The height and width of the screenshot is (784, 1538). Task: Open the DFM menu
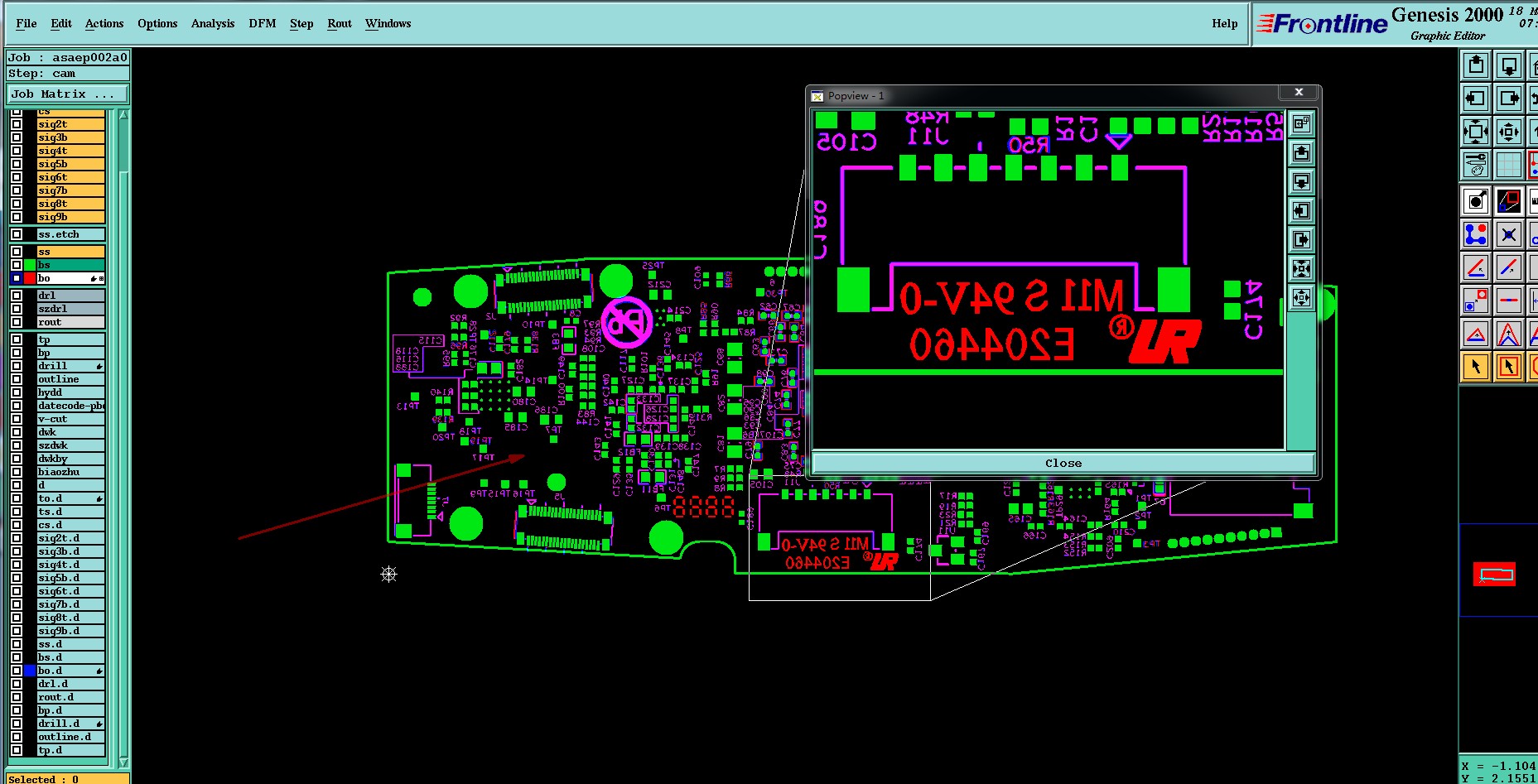click(x=263, y=23)
